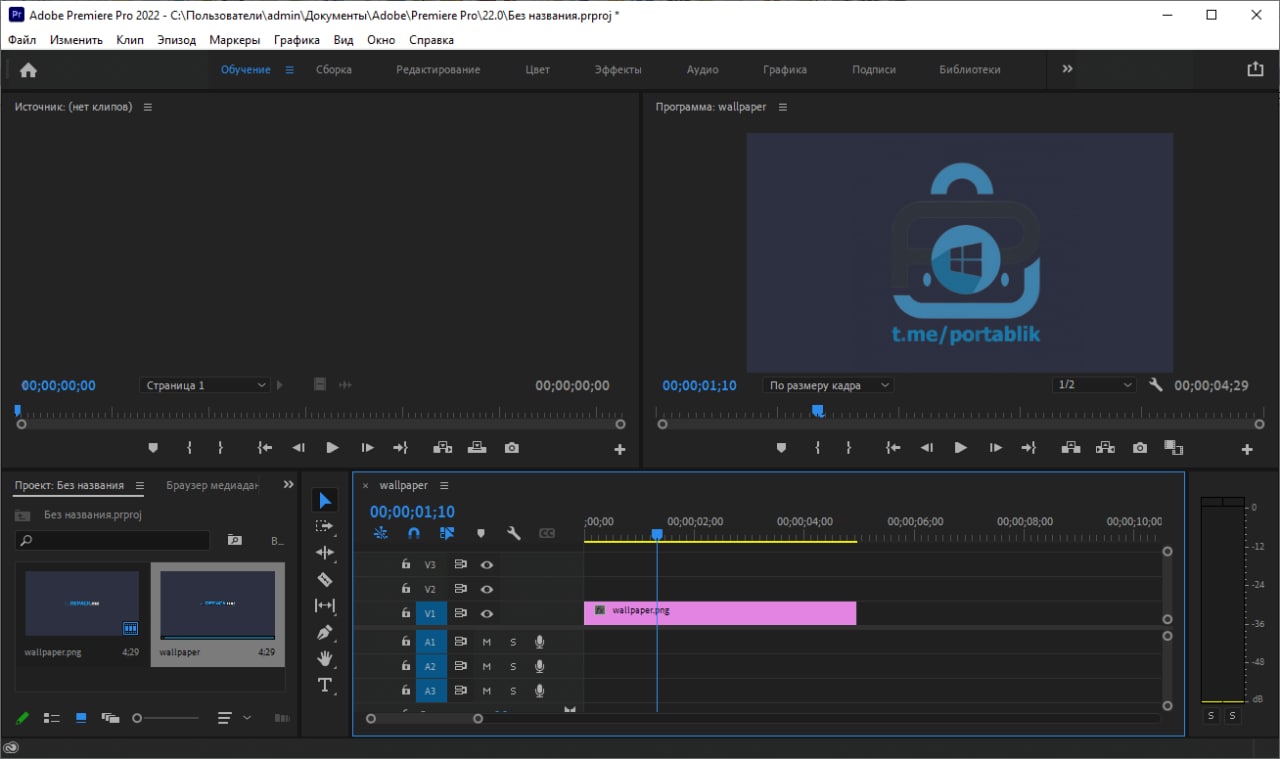Expand workspace overflow chevrons at top

(1067, 69)
